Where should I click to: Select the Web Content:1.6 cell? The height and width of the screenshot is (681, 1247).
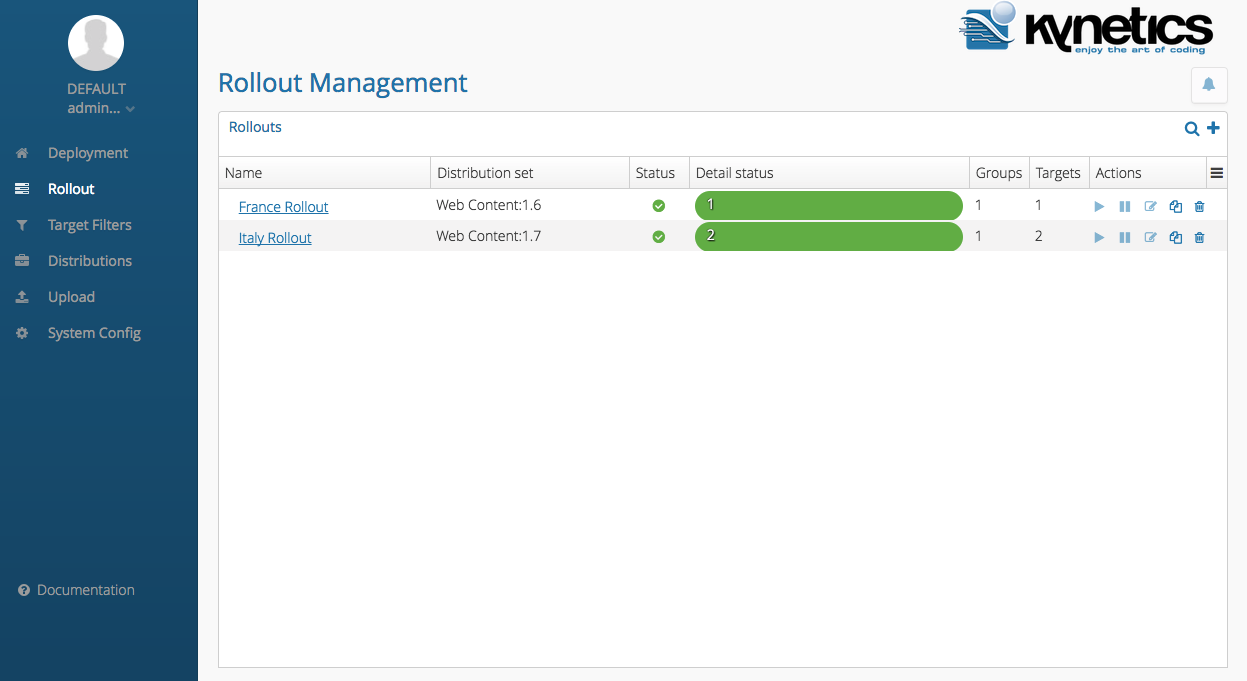[x=489, y=205]
